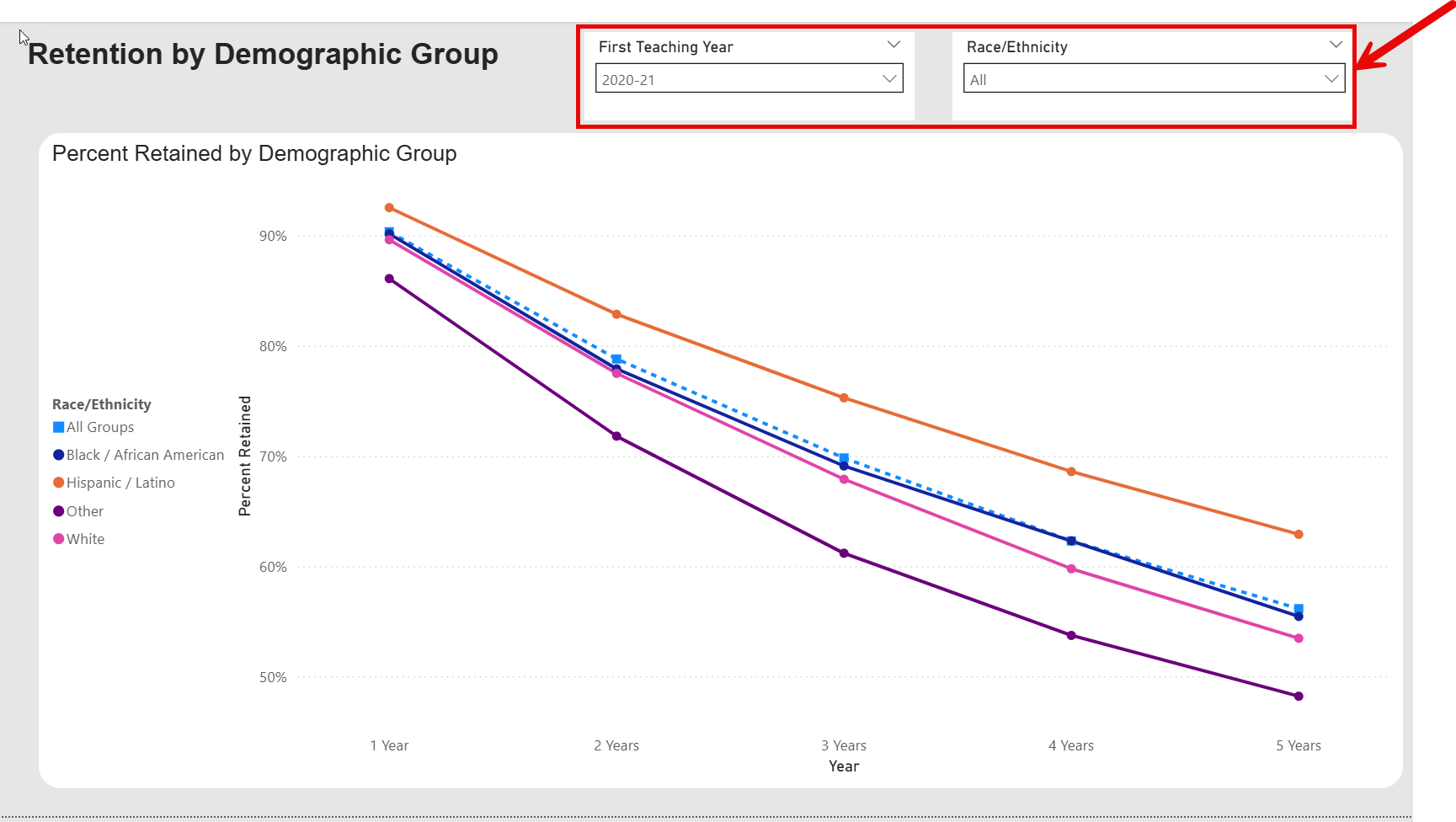
Task: Click the pink White legend dot
Action: point(59,539)
